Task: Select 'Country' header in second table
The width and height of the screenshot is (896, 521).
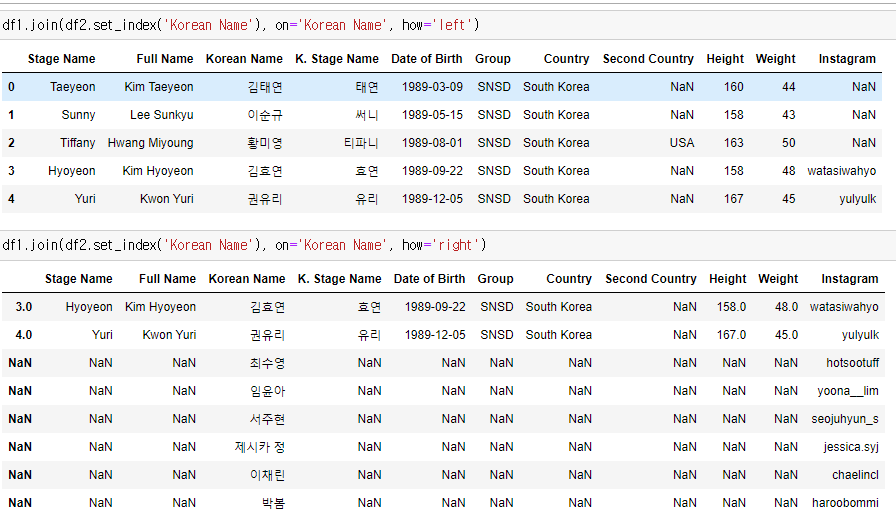Action: 569,279
